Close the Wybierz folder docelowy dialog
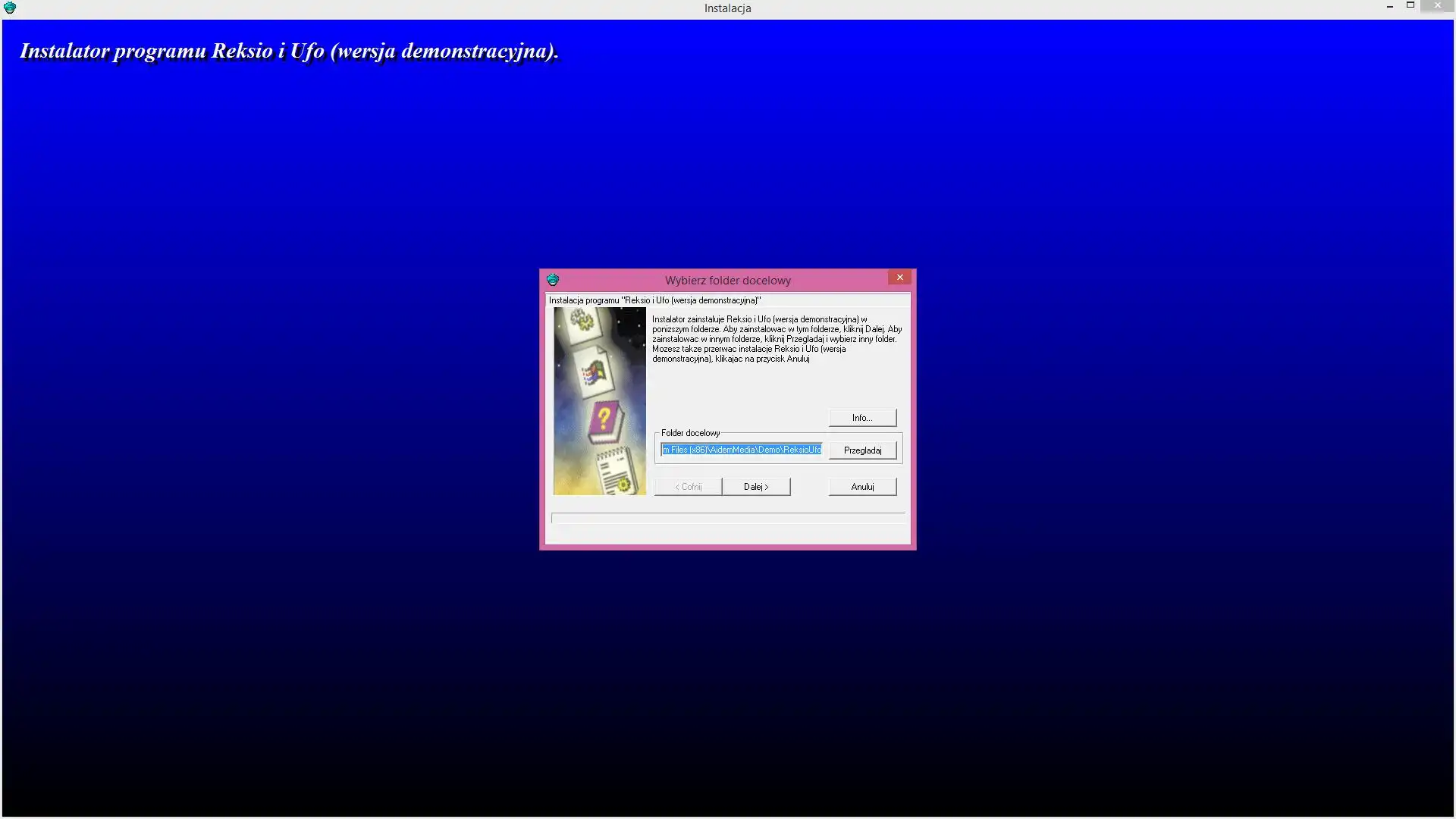Viewport: 1456px width, 819px height. pyautogui.click(x=899, y=278)
